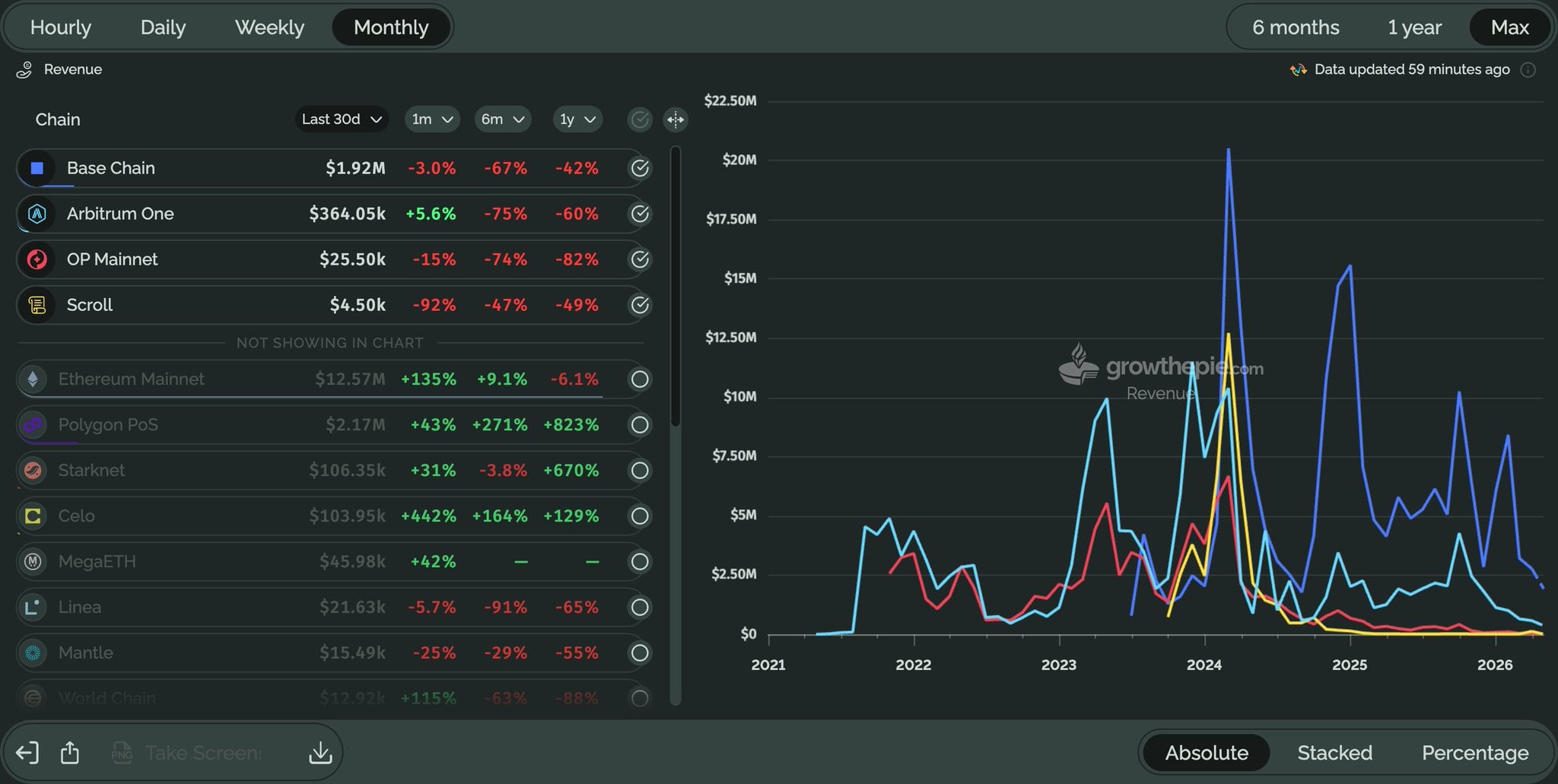Viewport: 1558px width, 784px height.
Task: Switch to the Hourly tab
Action: 61,27
